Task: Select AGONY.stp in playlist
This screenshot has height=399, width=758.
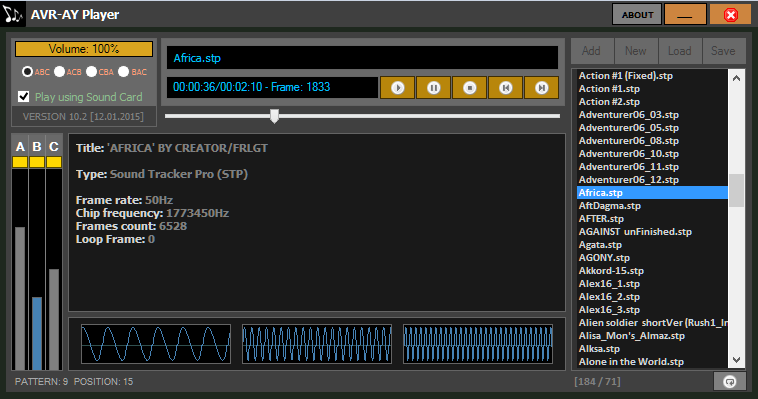Action: pyautogui.click(x=652, y=258)
